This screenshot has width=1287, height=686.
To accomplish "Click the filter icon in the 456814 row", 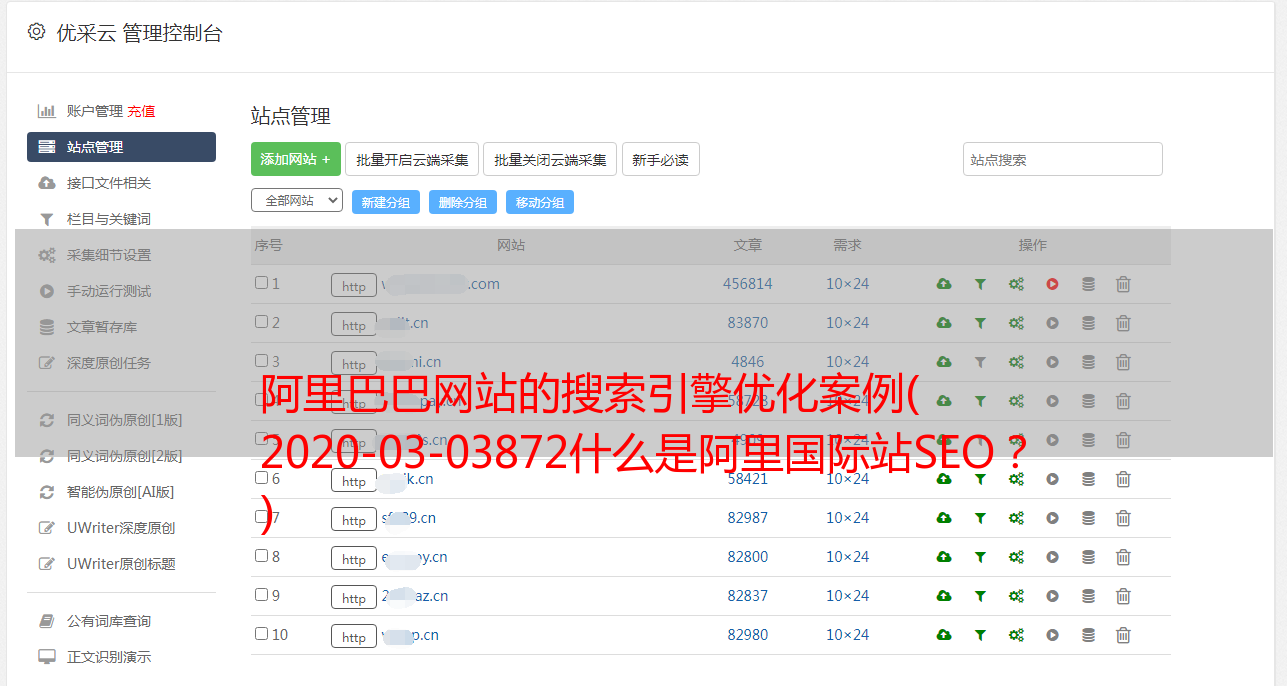I will click(980, 284).
